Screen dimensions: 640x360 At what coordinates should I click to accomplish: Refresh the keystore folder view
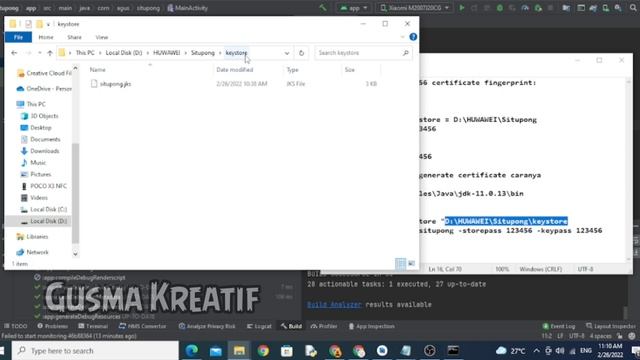click(x=301, y=53)
